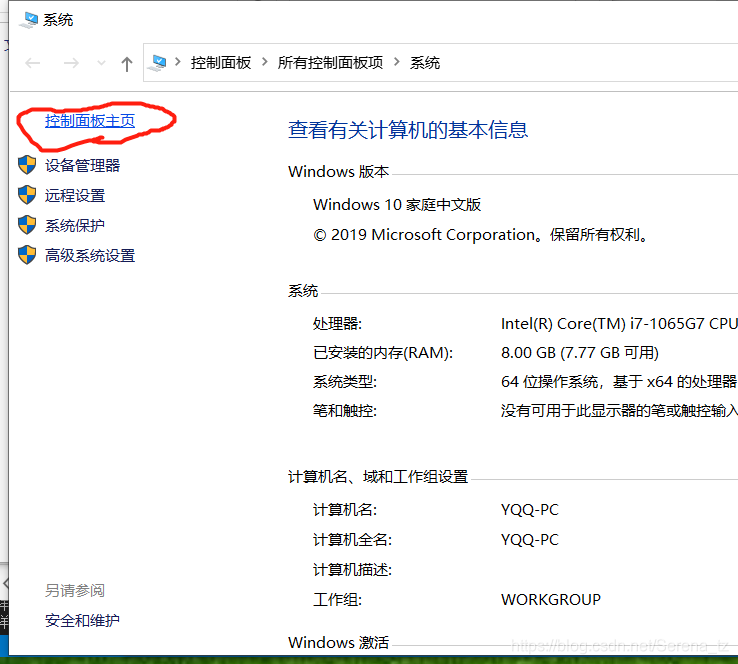Click the shield icon beside 系统保护
Viewport: 738px width, 664px height.
coord(27,225)
